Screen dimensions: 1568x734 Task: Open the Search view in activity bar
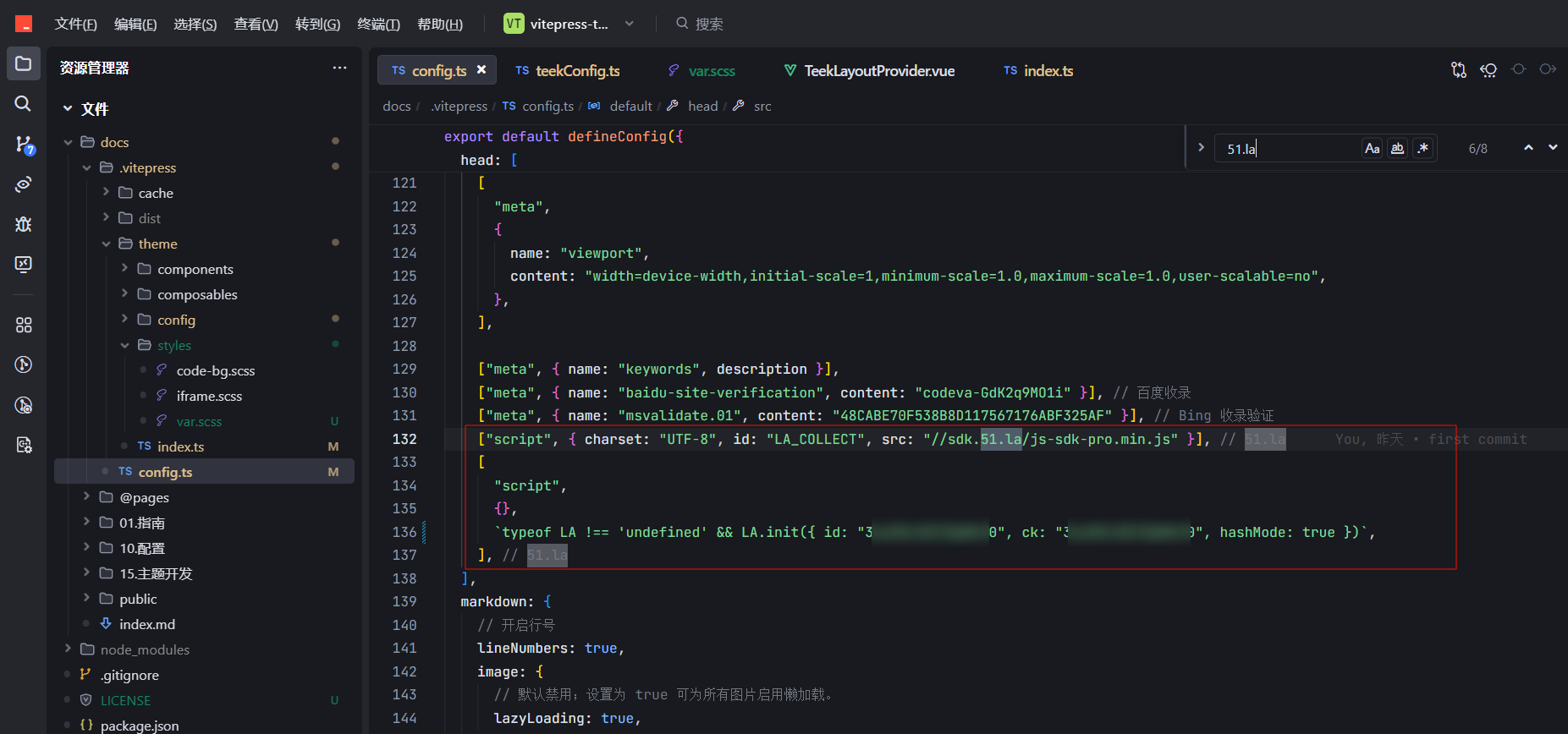tap(24, 103)
